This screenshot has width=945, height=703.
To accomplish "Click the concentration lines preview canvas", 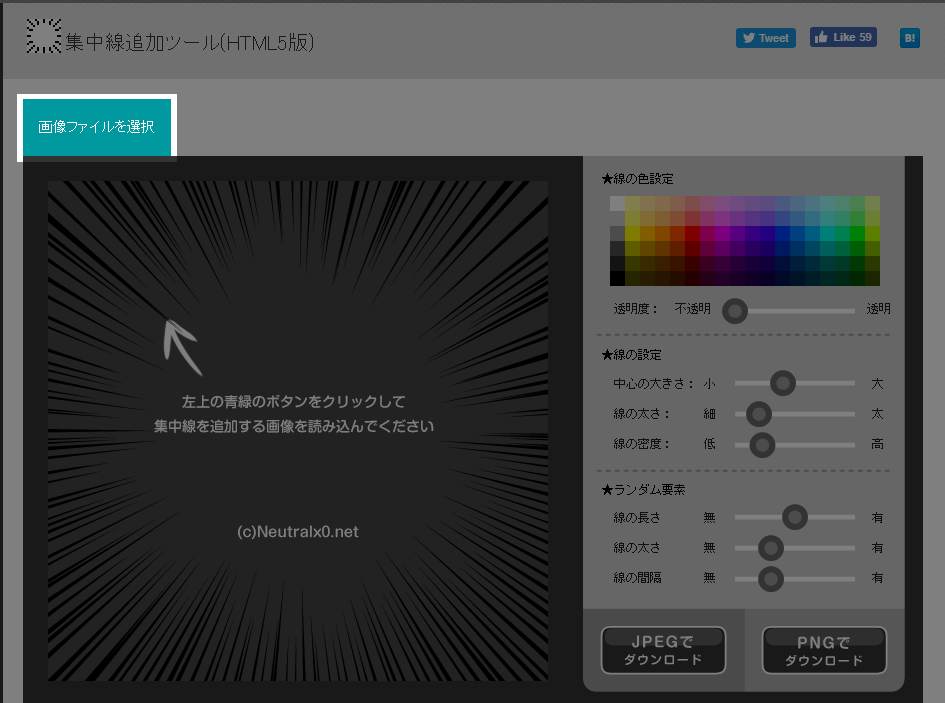I will pos(298,430).
